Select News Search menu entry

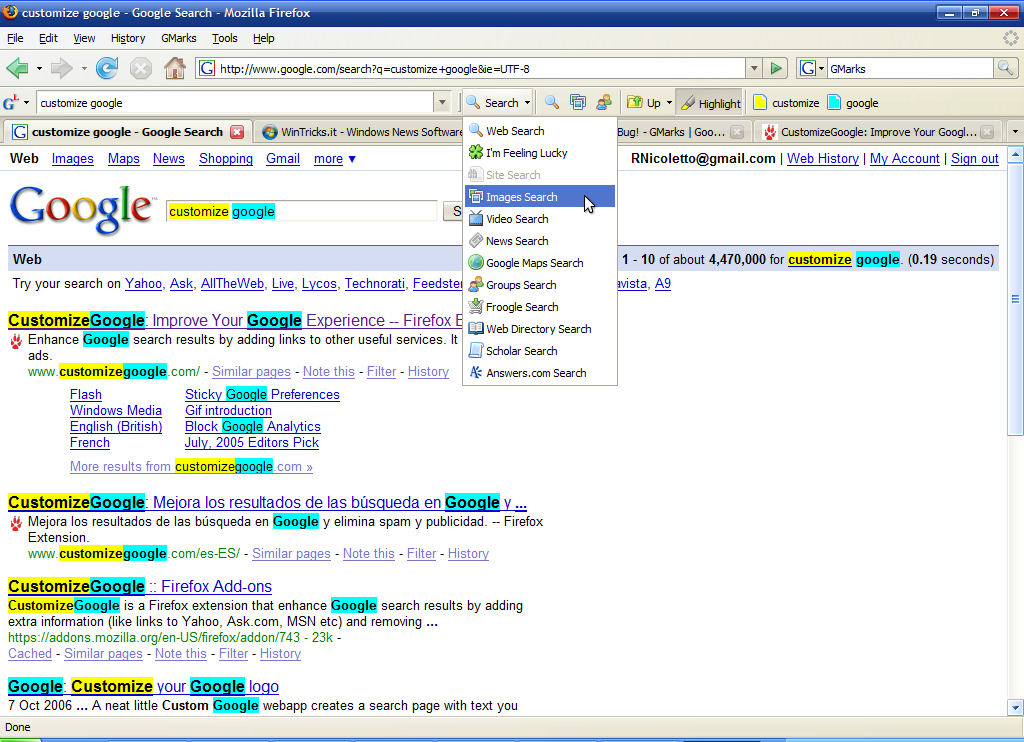540,241
